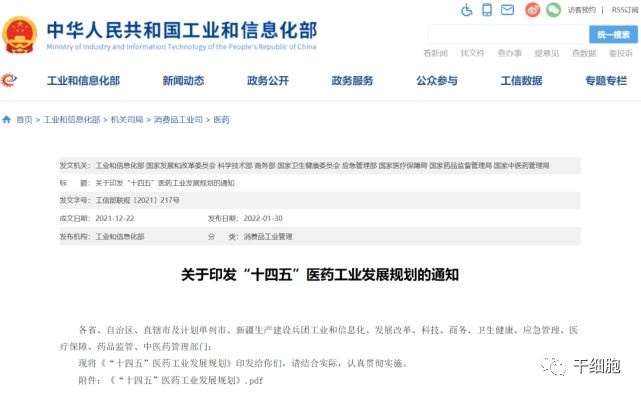Click the ministry site title heading
641x394 pixels.
182,30
